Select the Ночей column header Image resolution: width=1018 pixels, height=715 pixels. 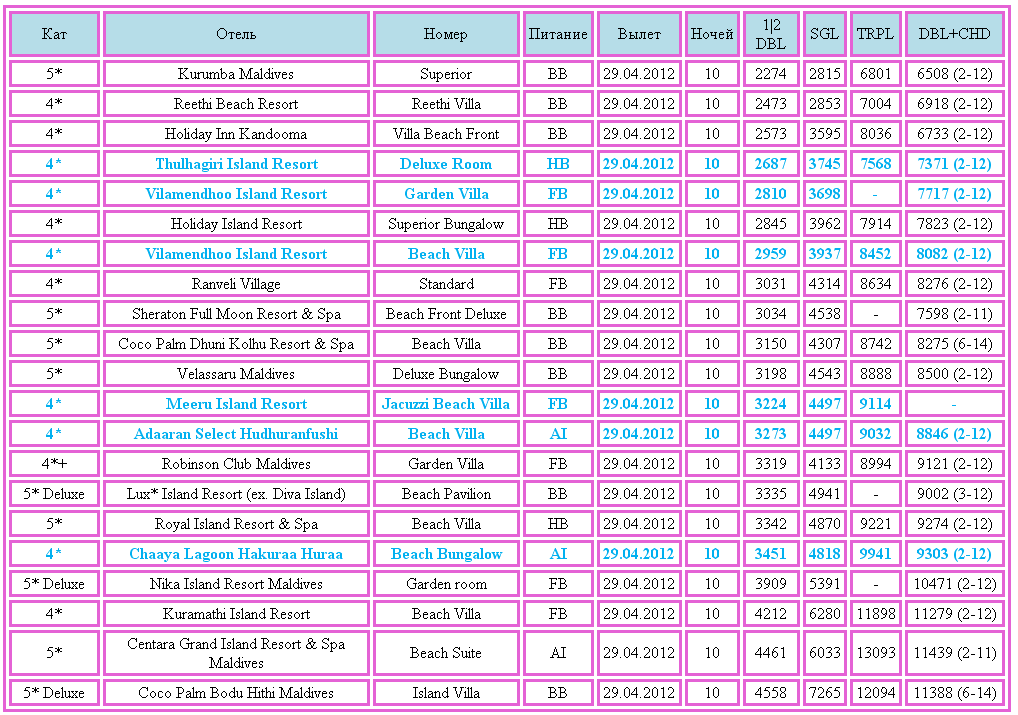coord(711,34)
